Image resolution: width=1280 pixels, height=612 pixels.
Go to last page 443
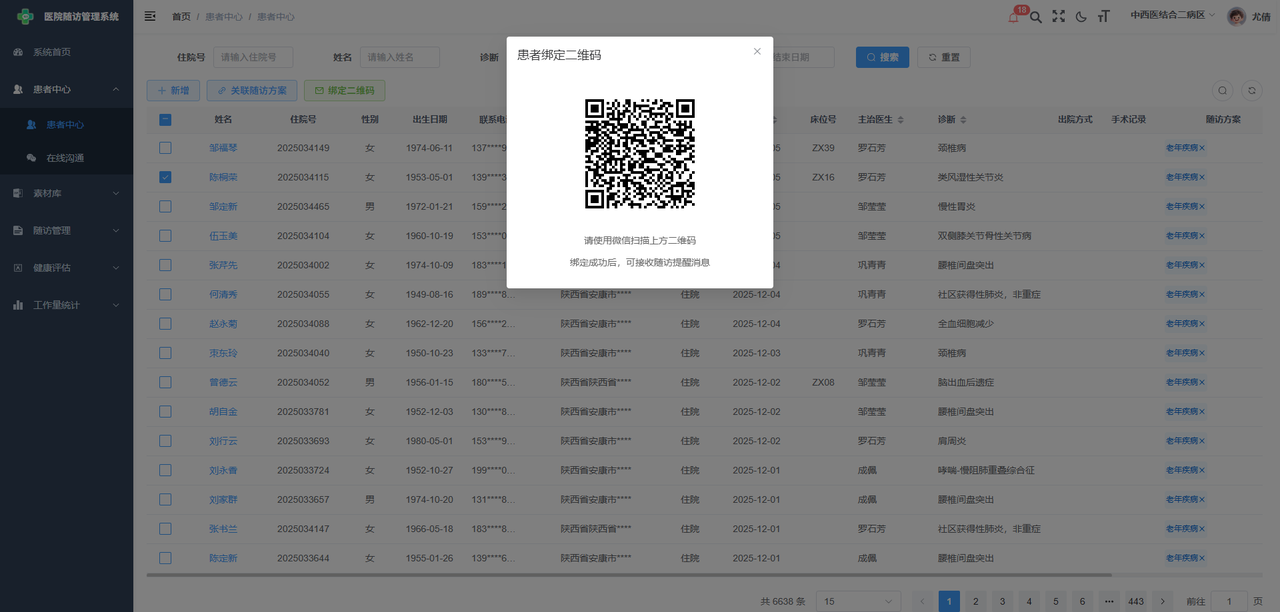(1135, 601)
